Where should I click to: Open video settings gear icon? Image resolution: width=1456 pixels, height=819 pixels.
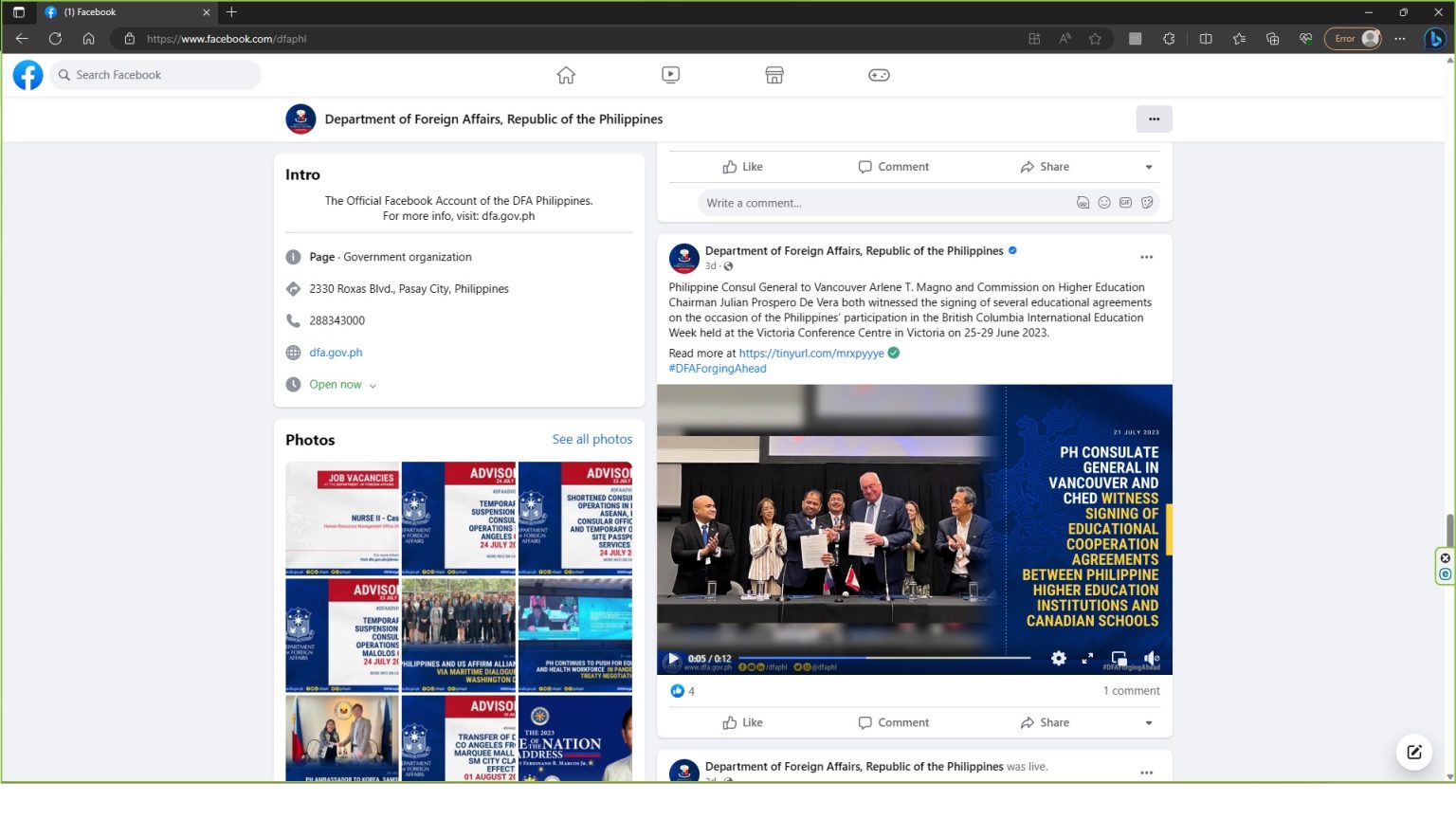(x=1059, y=658)
